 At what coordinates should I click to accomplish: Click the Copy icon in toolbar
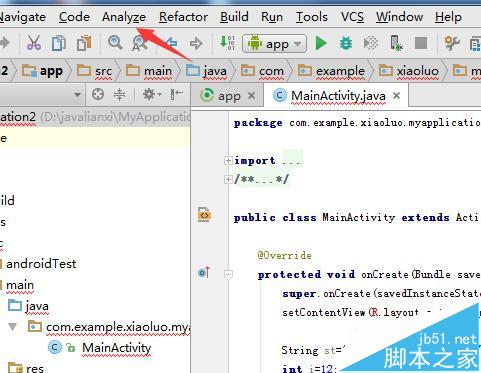[59, 43]
